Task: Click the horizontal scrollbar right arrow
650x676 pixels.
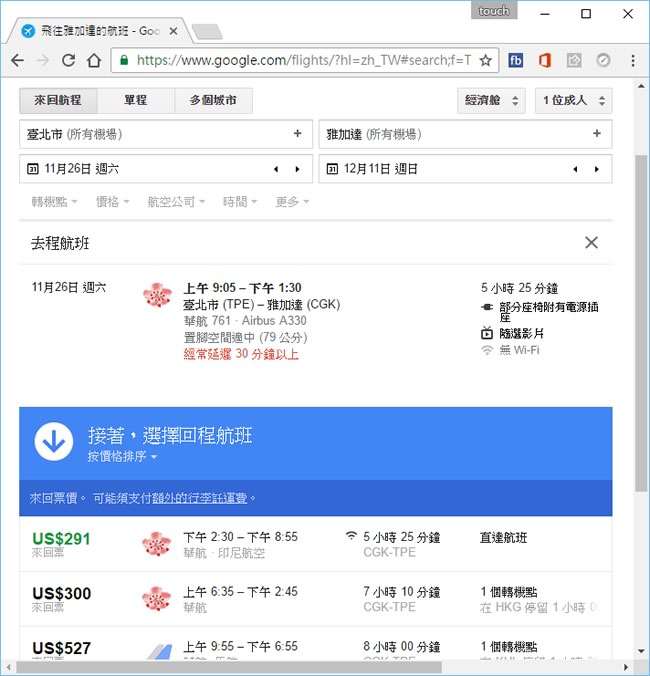Action: click(626, 667)
